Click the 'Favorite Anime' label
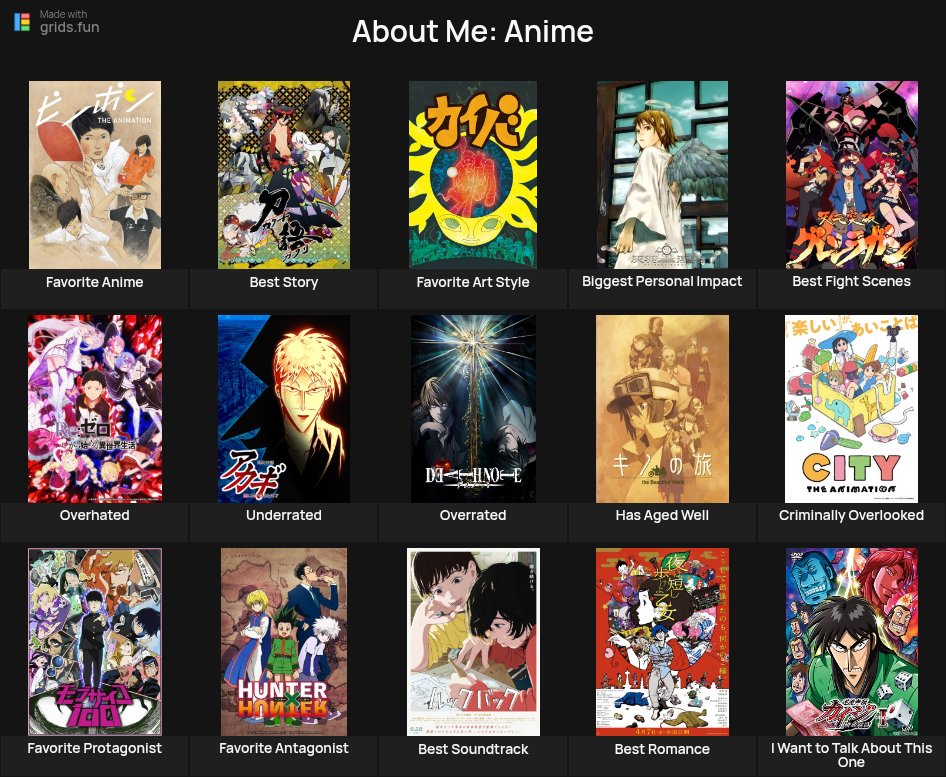 95,282
